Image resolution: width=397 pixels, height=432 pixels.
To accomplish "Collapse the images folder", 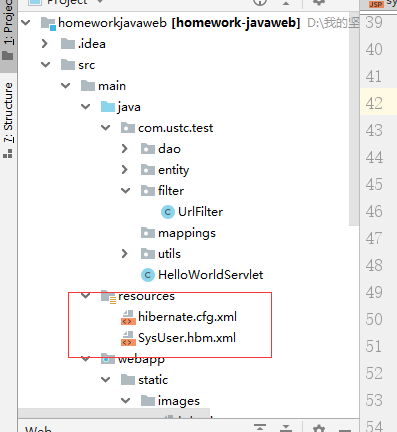I will tap(126, 401).
